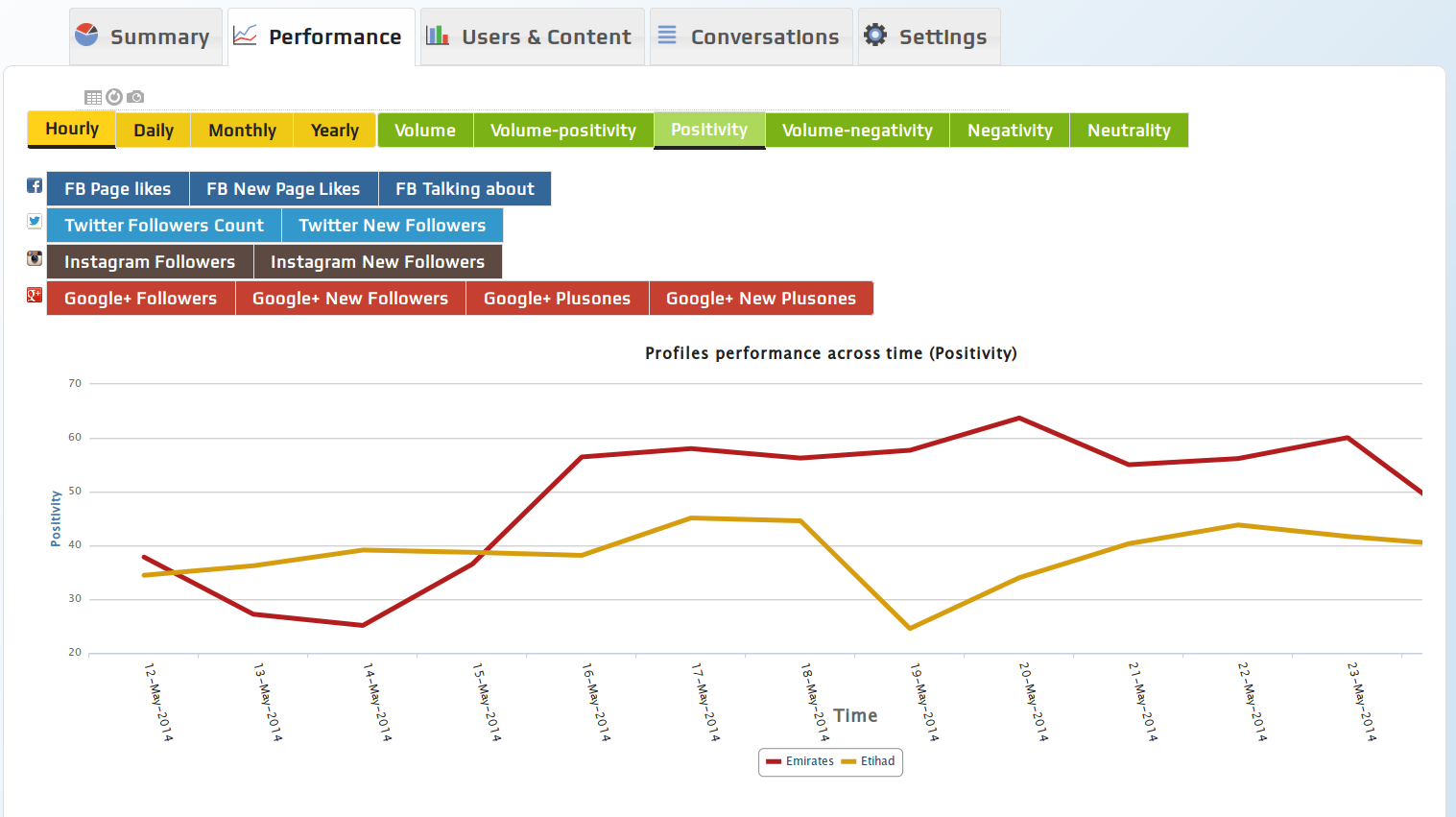Click the Users & Content bar chart icon
Image resolution: width=1456 pixels, height=817 pixels.
pos(438,36)
